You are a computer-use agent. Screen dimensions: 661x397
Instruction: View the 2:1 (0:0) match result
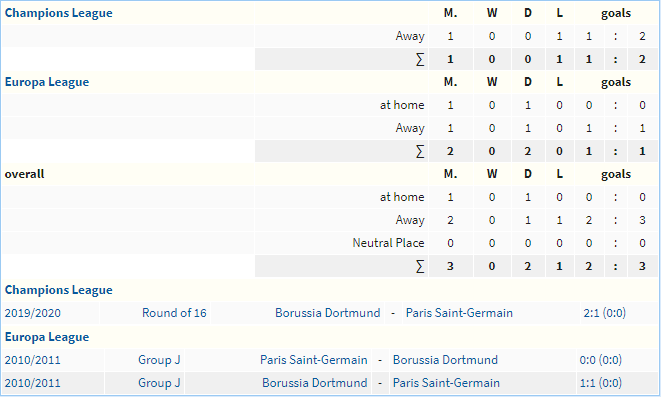coord(605,313)
